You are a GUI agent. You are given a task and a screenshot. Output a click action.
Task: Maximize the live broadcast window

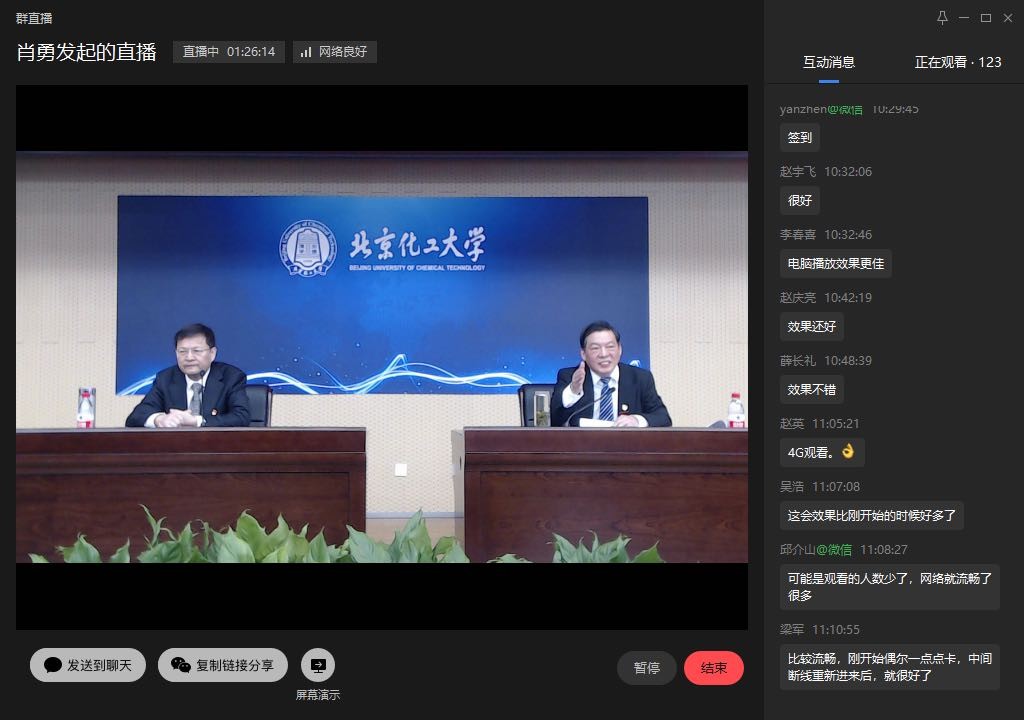[x=986, y=18]
